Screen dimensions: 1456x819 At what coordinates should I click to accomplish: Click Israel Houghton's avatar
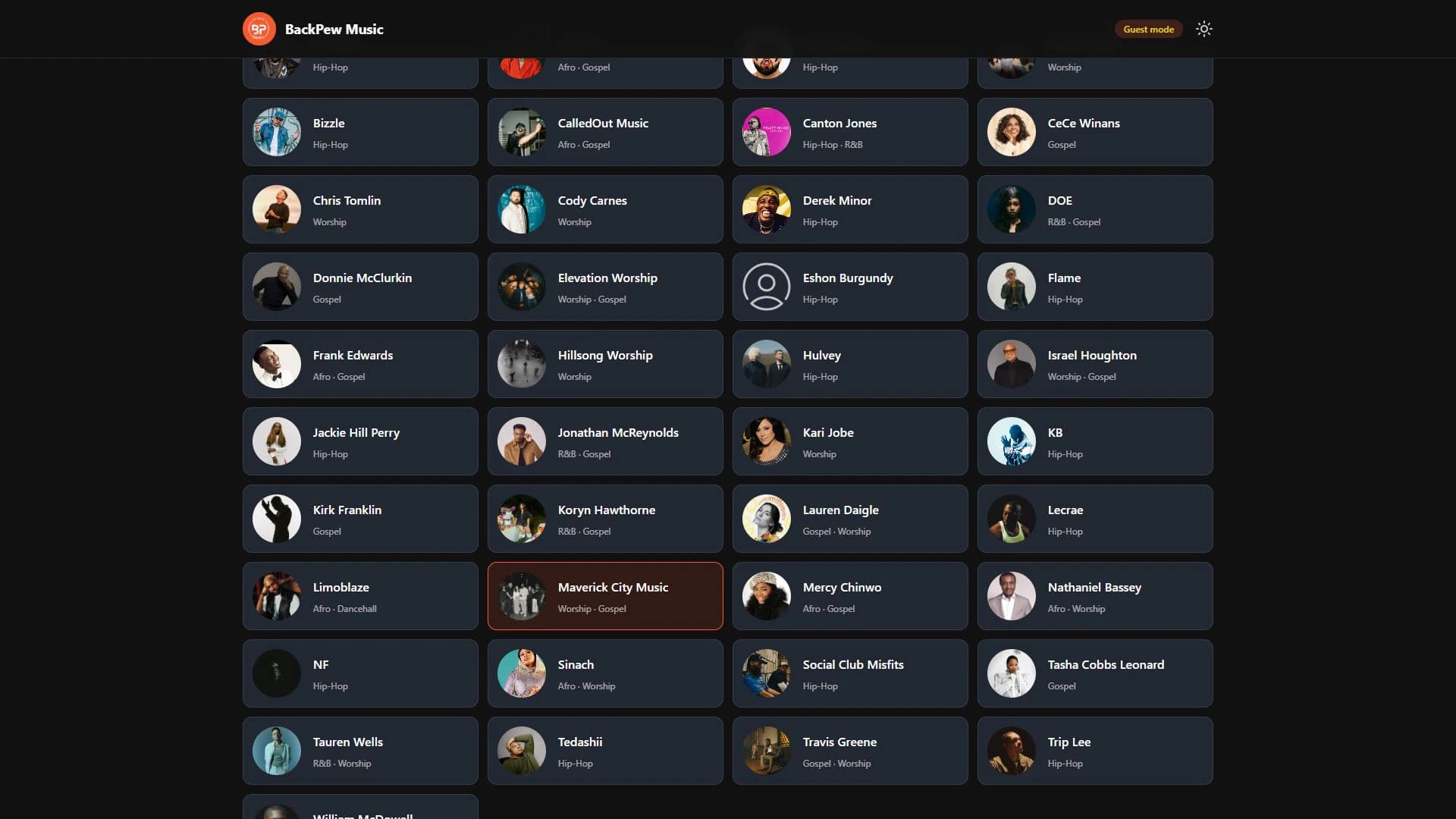click(1012, 364)
